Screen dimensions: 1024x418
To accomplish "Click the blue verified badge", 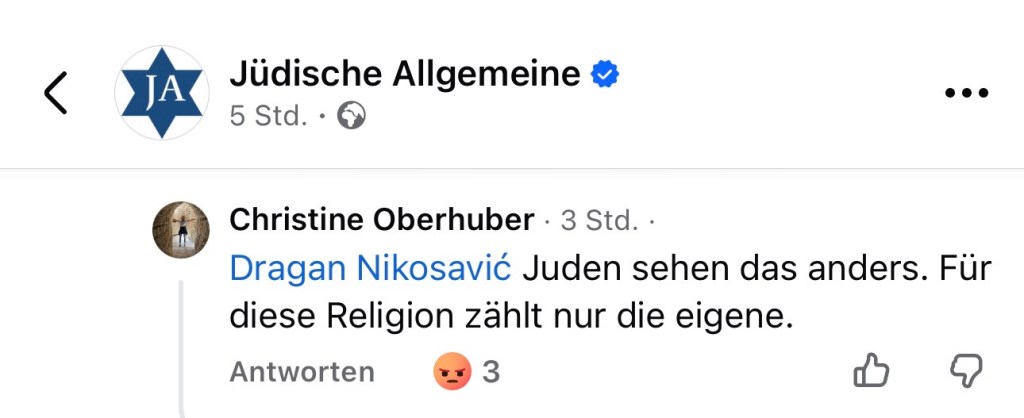I will point(604,74).
